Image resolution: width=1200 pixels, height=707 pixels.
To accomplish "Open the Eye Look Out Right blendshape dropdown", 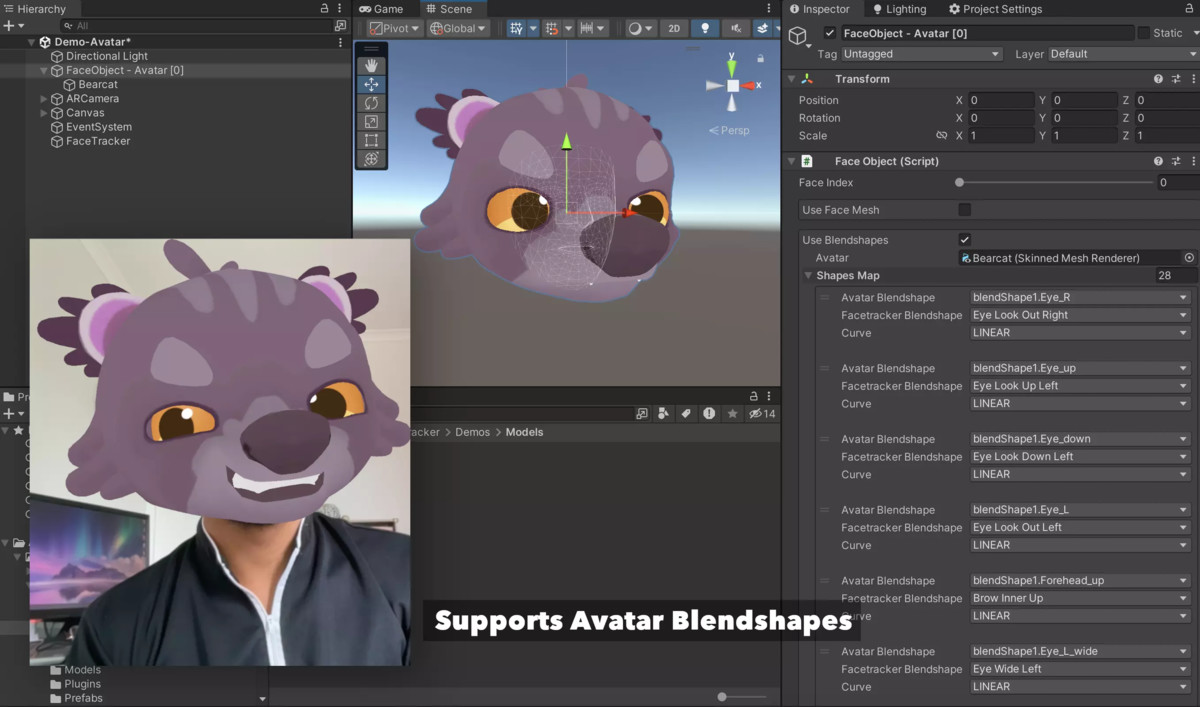I will point(1079,314).
